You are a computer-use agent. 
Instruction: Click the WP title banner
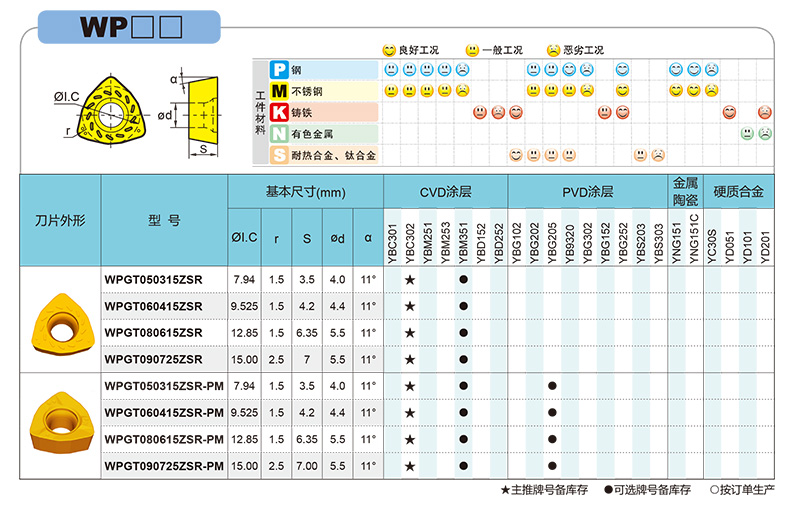129,27
